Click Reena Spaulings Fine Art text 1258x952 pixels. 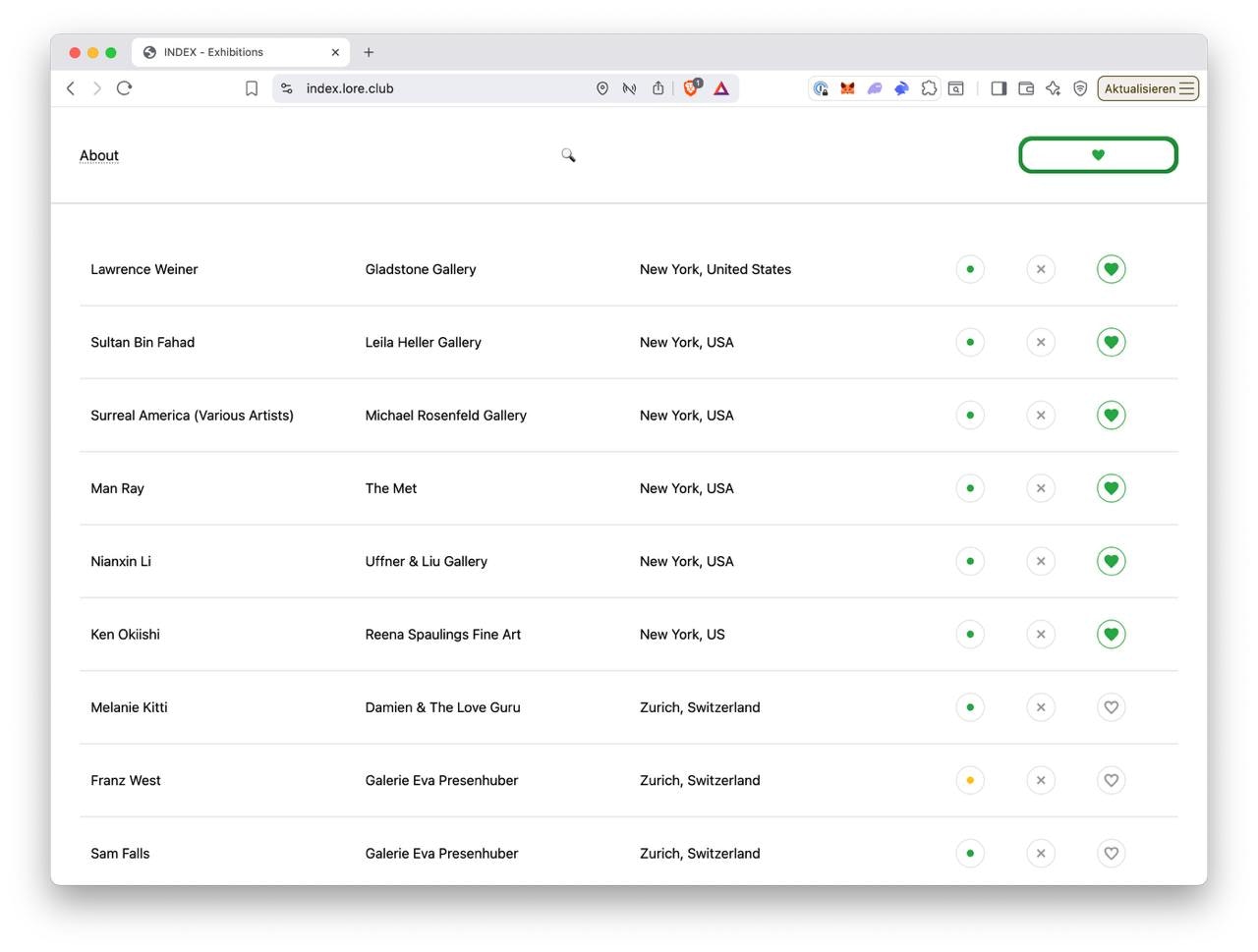coord(443,635)
